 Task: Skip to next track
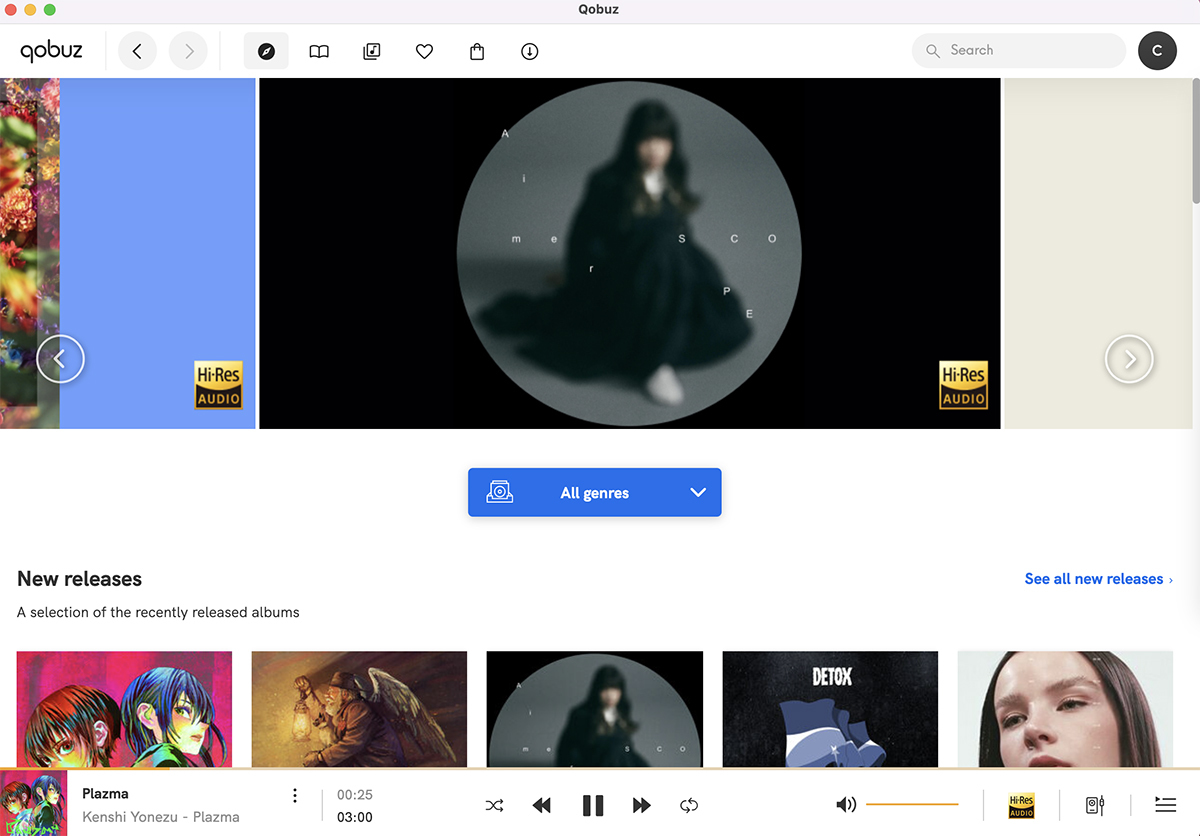(642, 805)
